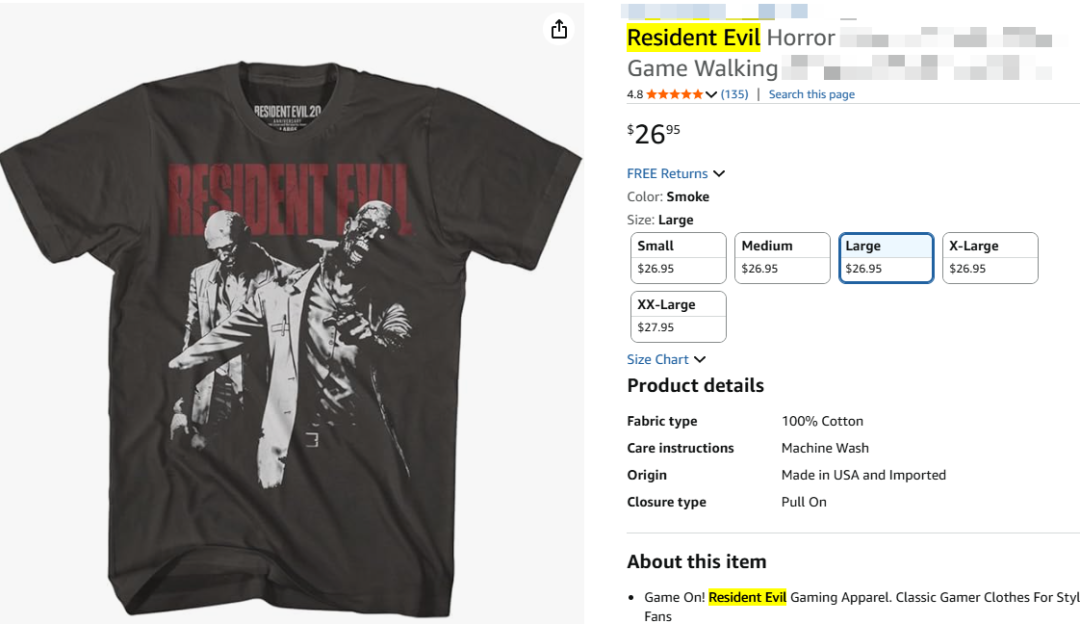Select the Large size option
This screenshot has height=624, width=1080.
pos(886,258)
